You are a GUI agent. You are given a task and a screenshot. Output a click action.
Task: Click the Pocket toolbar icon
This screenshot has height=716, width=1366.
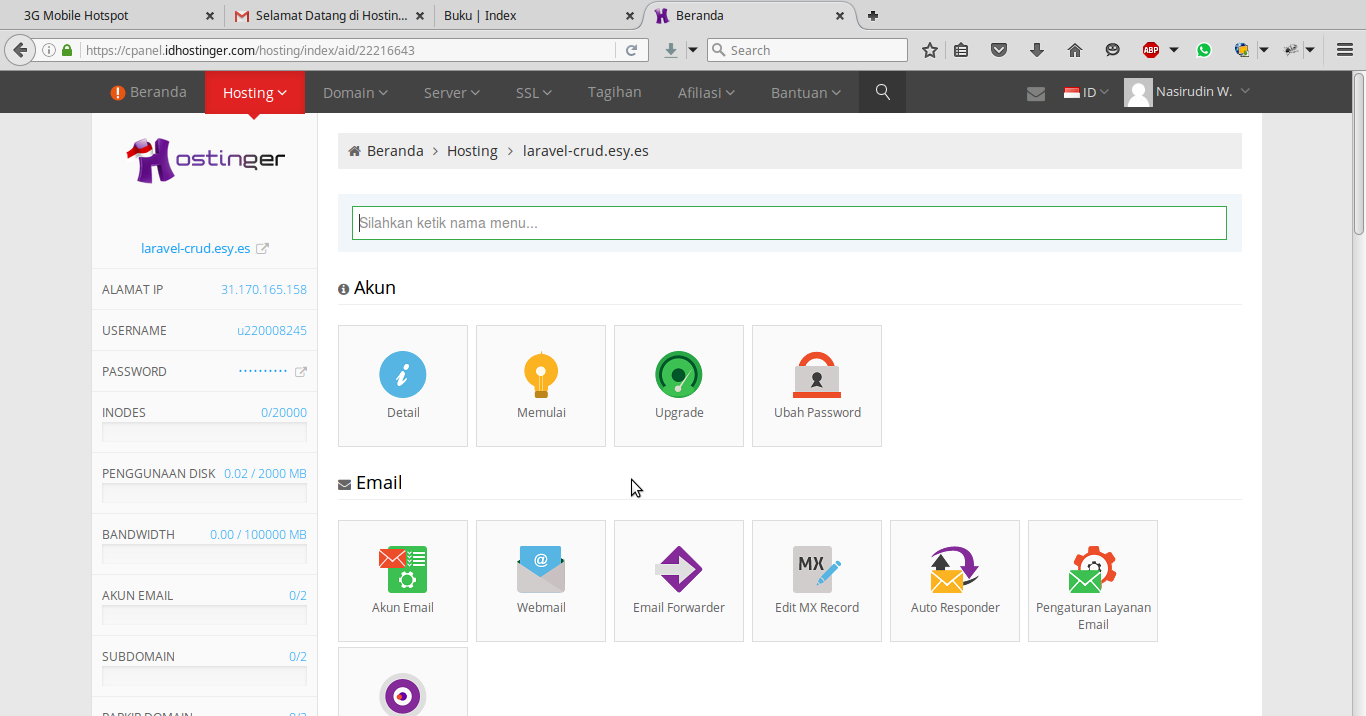coord(999,50)
